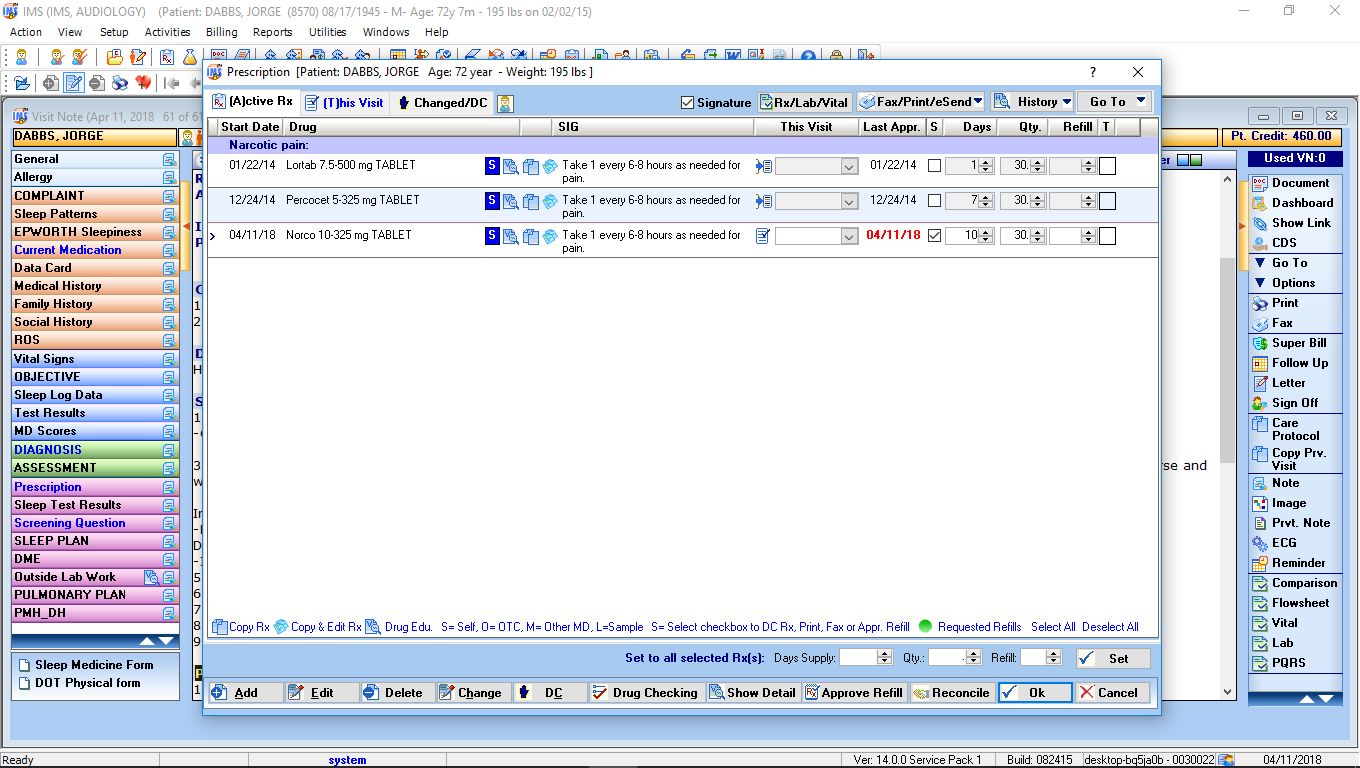Click the Add button

[x=246, y=693]
